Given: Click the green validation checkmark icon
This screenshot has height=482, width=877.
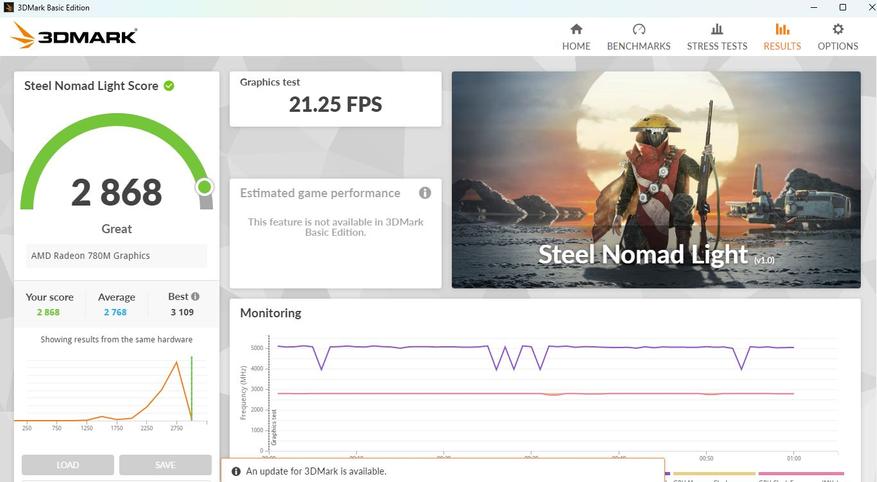Looking at the screenshot, I should click(169, 86).
